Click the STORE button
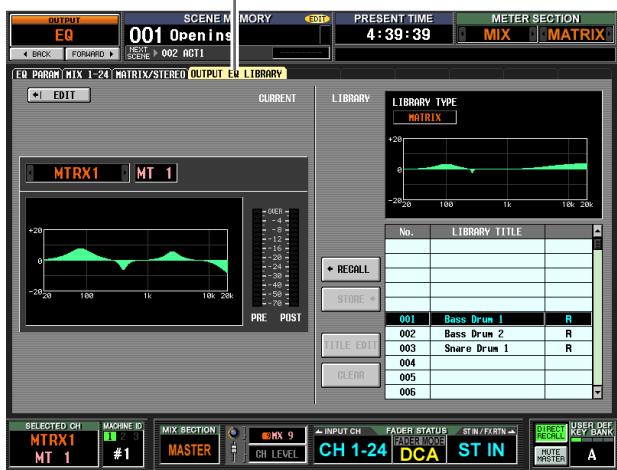The image size is (617, 470). pos(351,299)
